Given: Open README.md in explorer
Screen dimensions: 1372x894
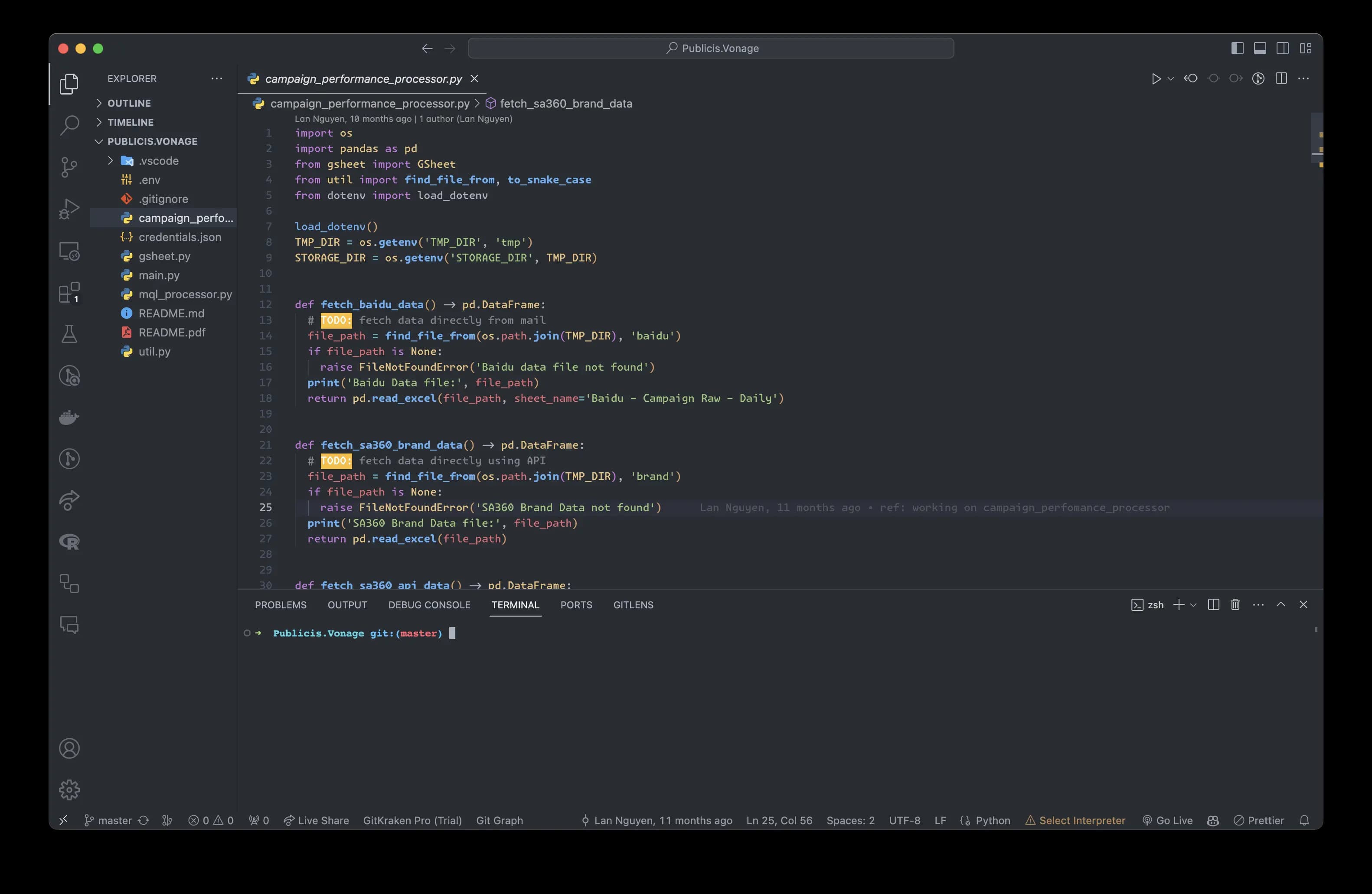Looking at the screenshot, I should [171, 313].
